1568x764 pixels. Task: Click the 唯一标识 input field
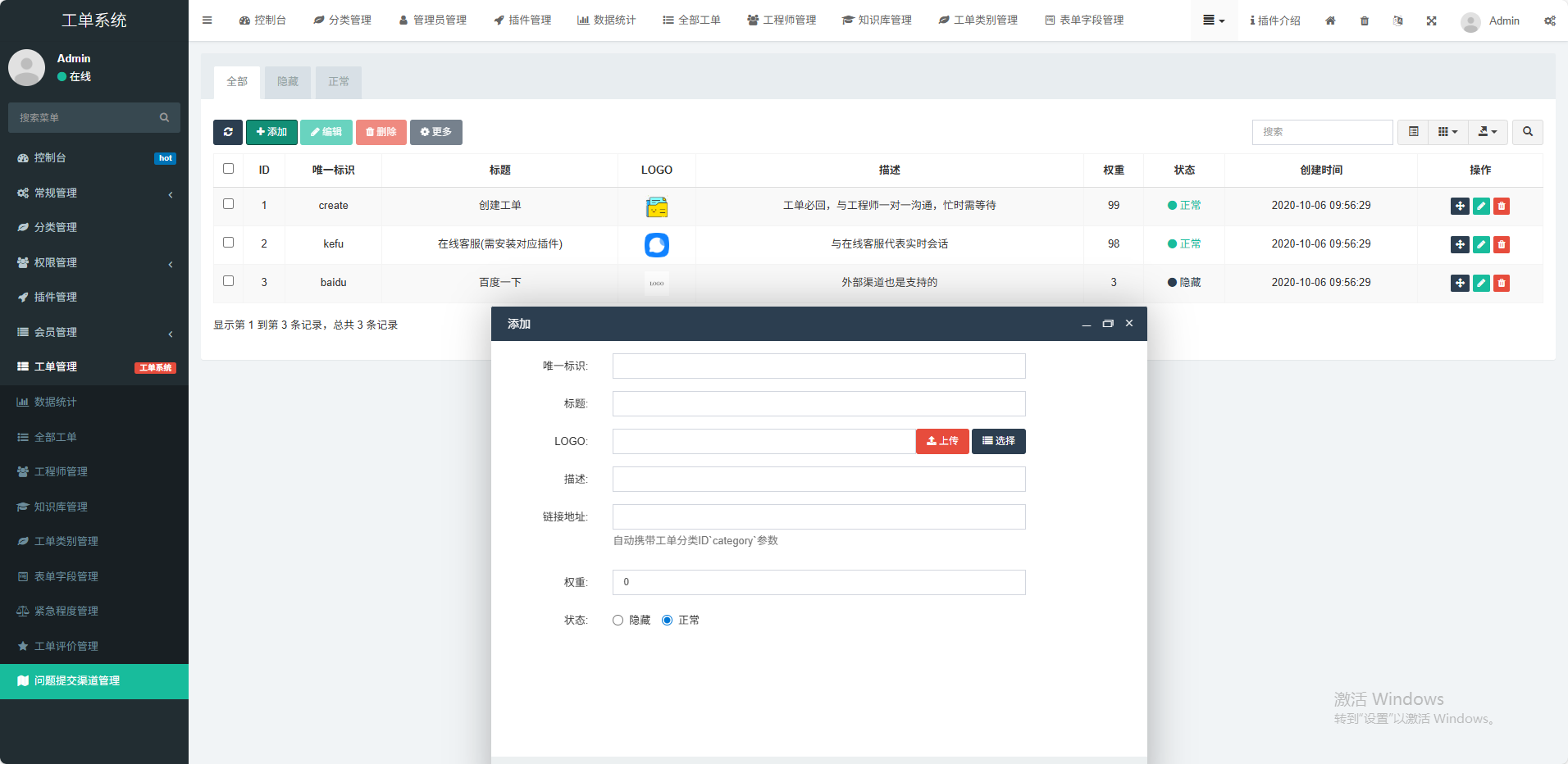tap(818, 366)
